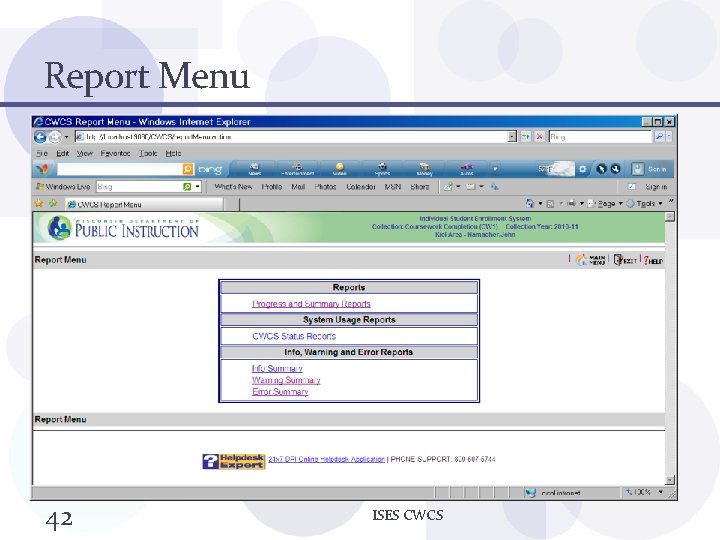The width and height of the screenshot is (720, 540).
Task: Open the CWCS Status Reports link
Action: 294,336
